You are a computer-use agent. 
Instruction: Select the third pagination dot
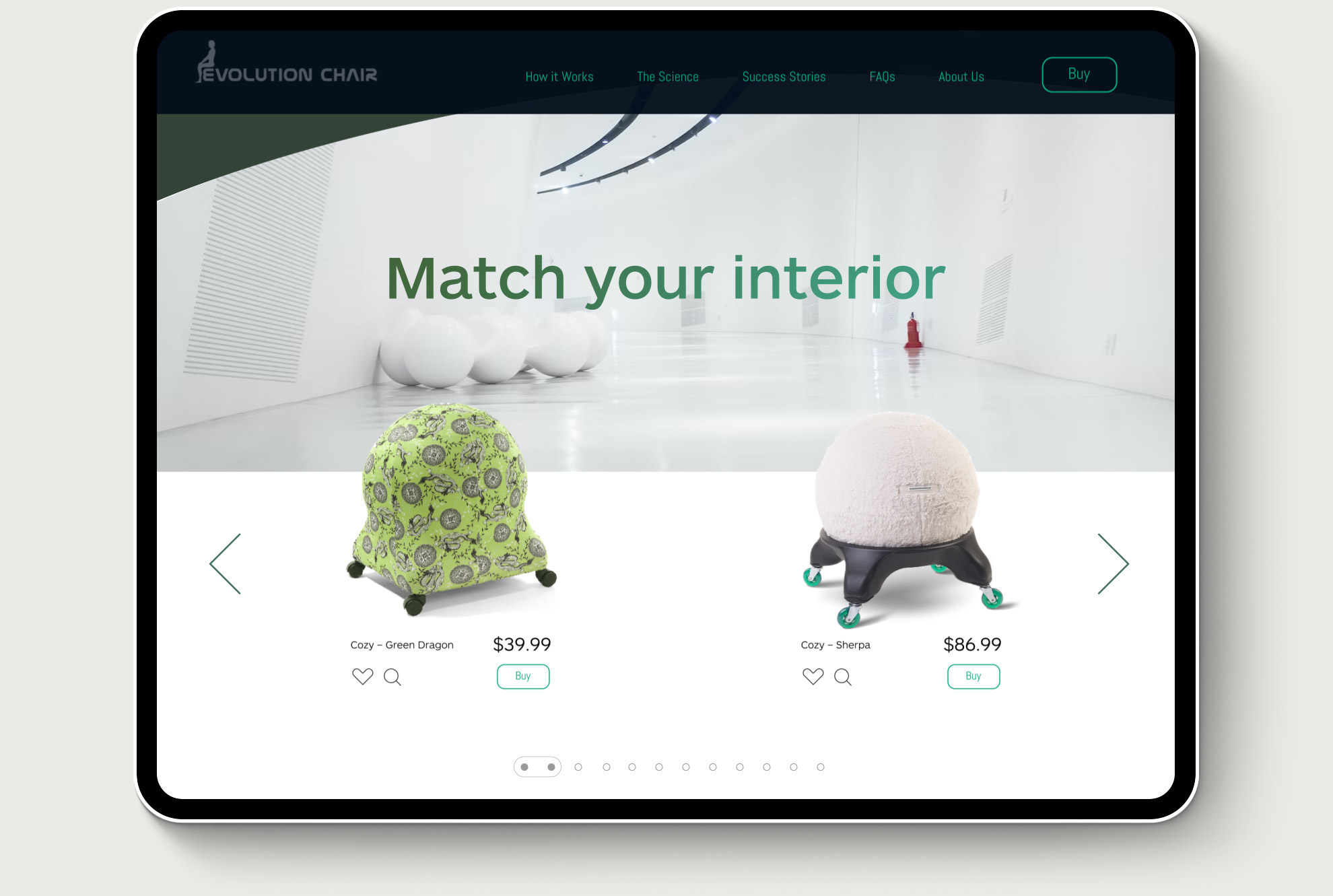(x=577, y=767)
